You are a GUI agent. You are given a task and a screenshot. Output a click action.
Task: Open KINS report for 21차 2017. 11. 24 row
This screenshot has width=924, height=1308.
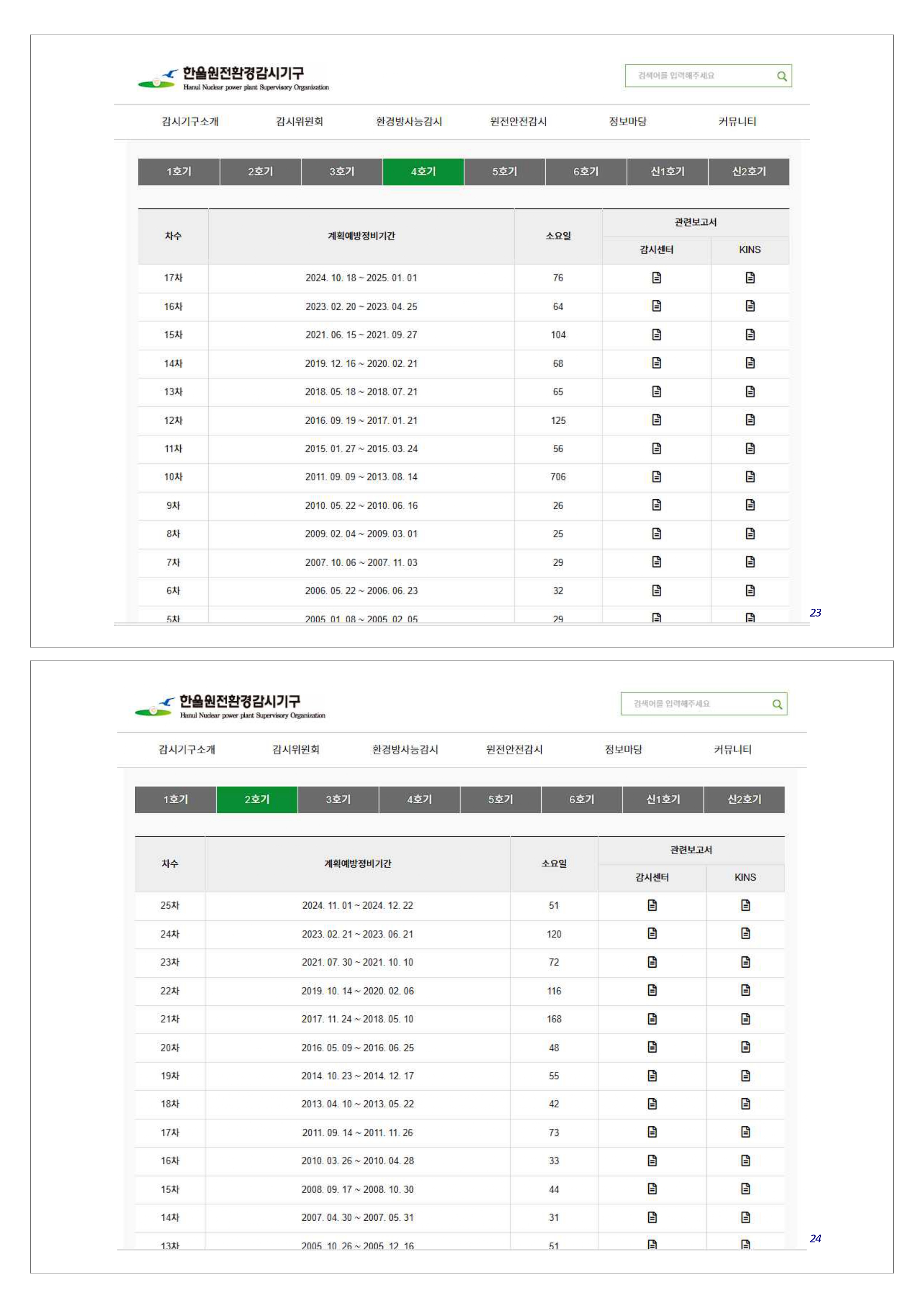[745, 1018]
